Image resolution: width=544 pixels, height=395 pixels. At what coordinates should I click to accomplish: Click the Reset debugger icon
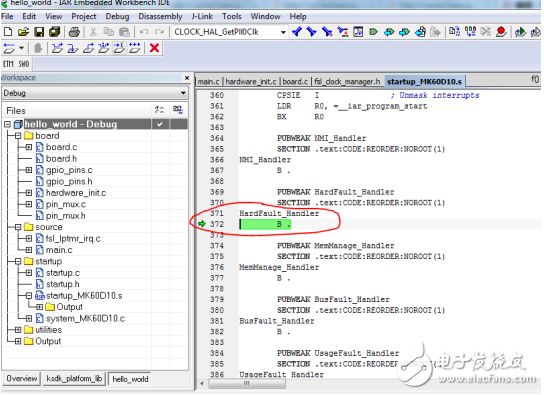[x=9, y=48]
